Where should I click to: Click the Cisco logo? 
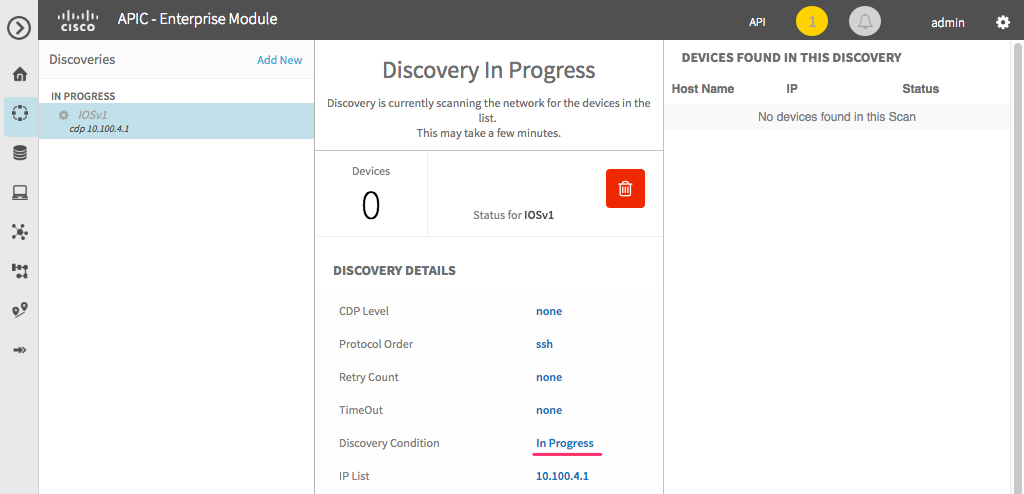tap(78, 20)
